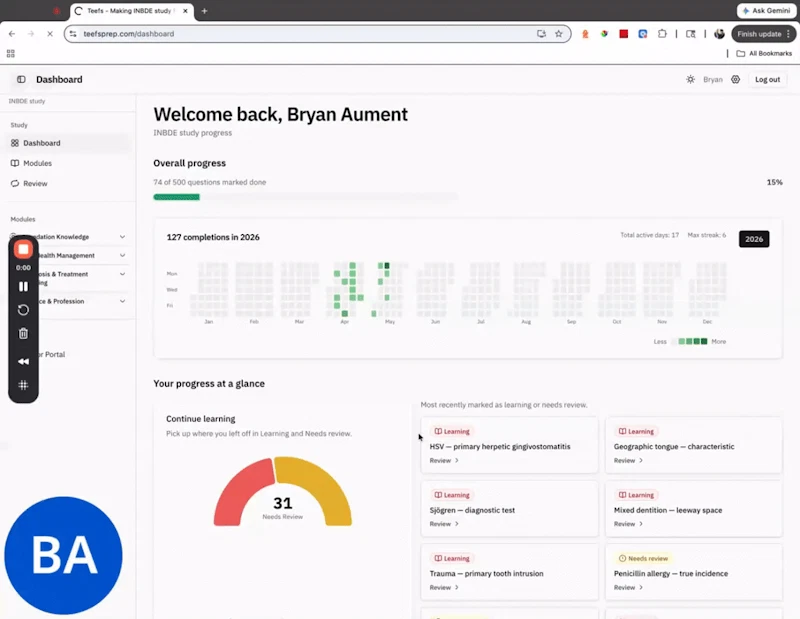Click the tab search icon in toolbar
The width and height of the screenshot is (800, 619).
(x=690, y=34)
